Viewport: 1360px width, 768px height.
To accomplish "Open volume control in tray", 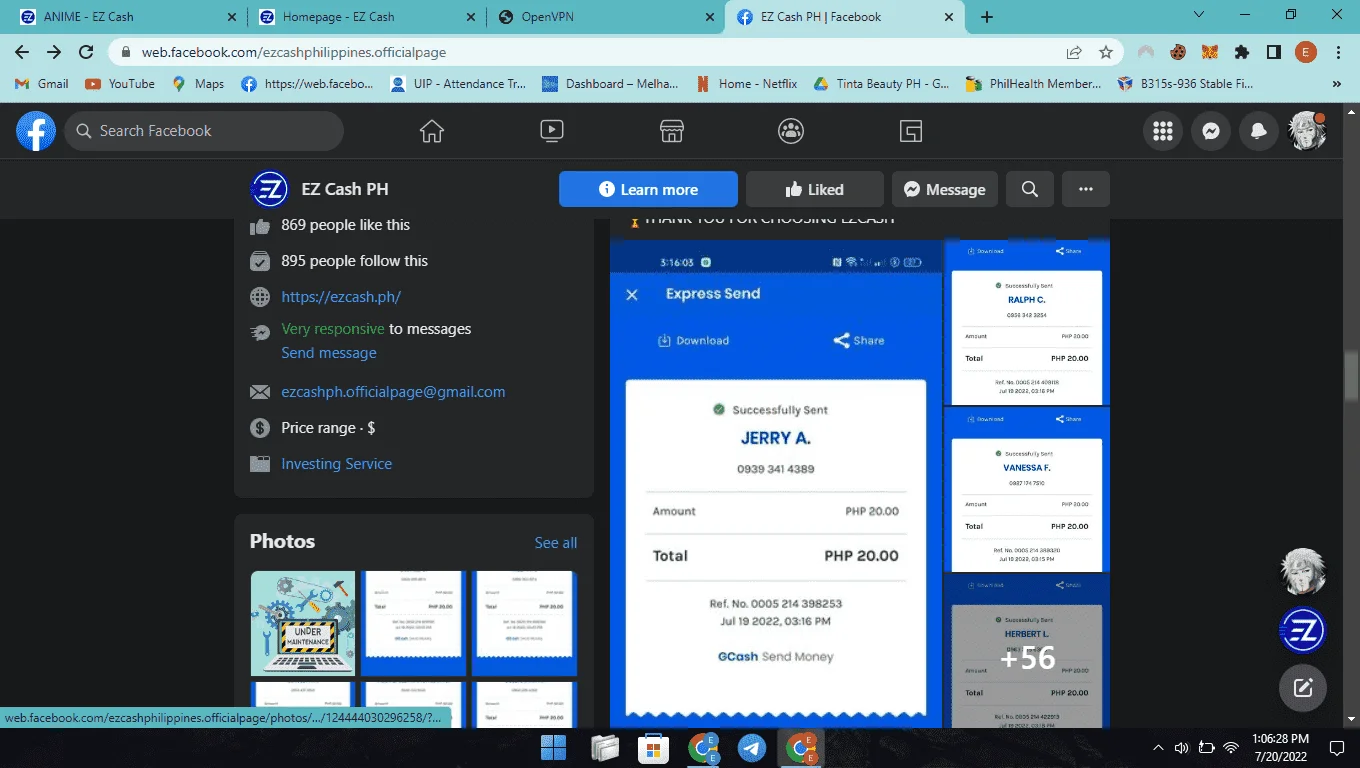I will coord(1181,747).
